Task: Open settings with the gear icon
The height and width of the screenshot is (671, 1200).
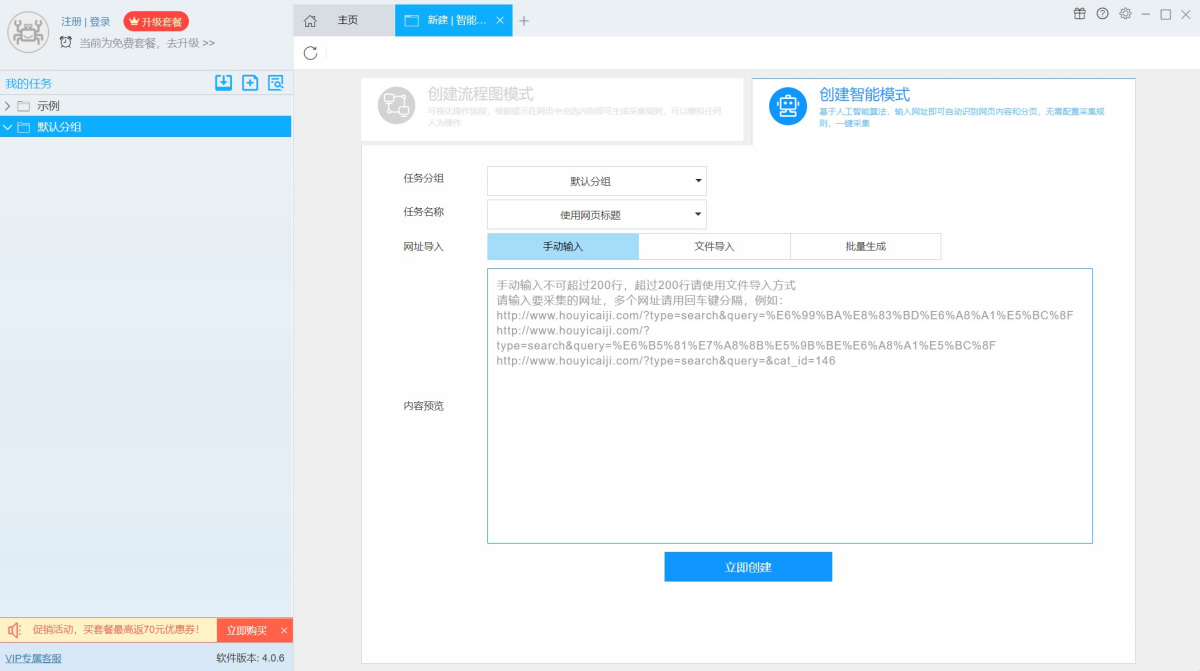Action: tap(1125, 14)
